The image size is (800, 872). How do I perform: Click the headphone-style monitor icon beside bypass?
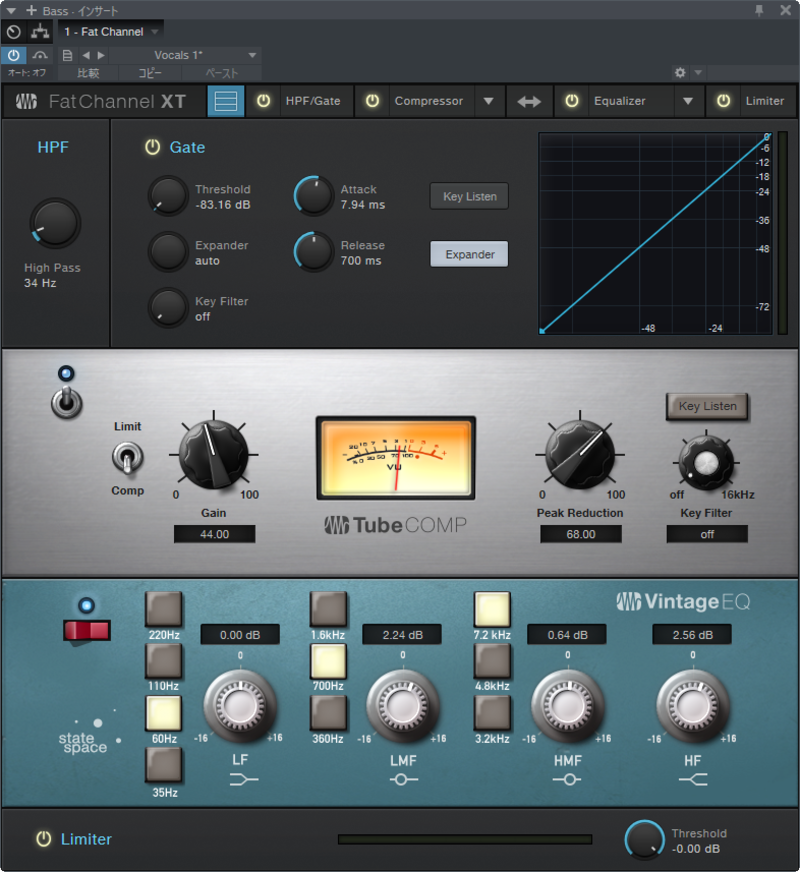(x=39, y=55)
